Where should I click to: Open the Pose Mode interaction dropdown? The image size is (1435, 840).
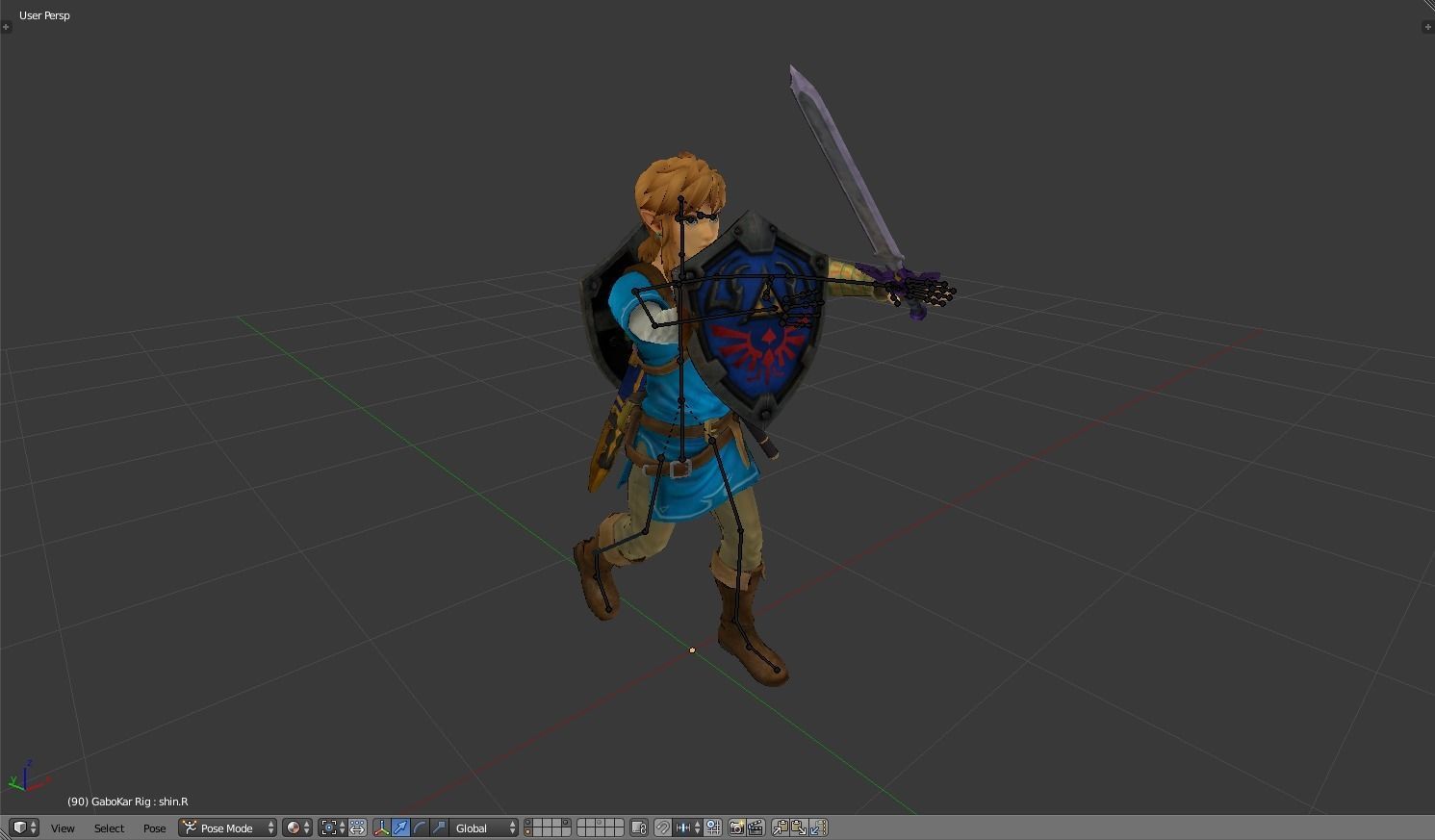click(x=228, y=827)
